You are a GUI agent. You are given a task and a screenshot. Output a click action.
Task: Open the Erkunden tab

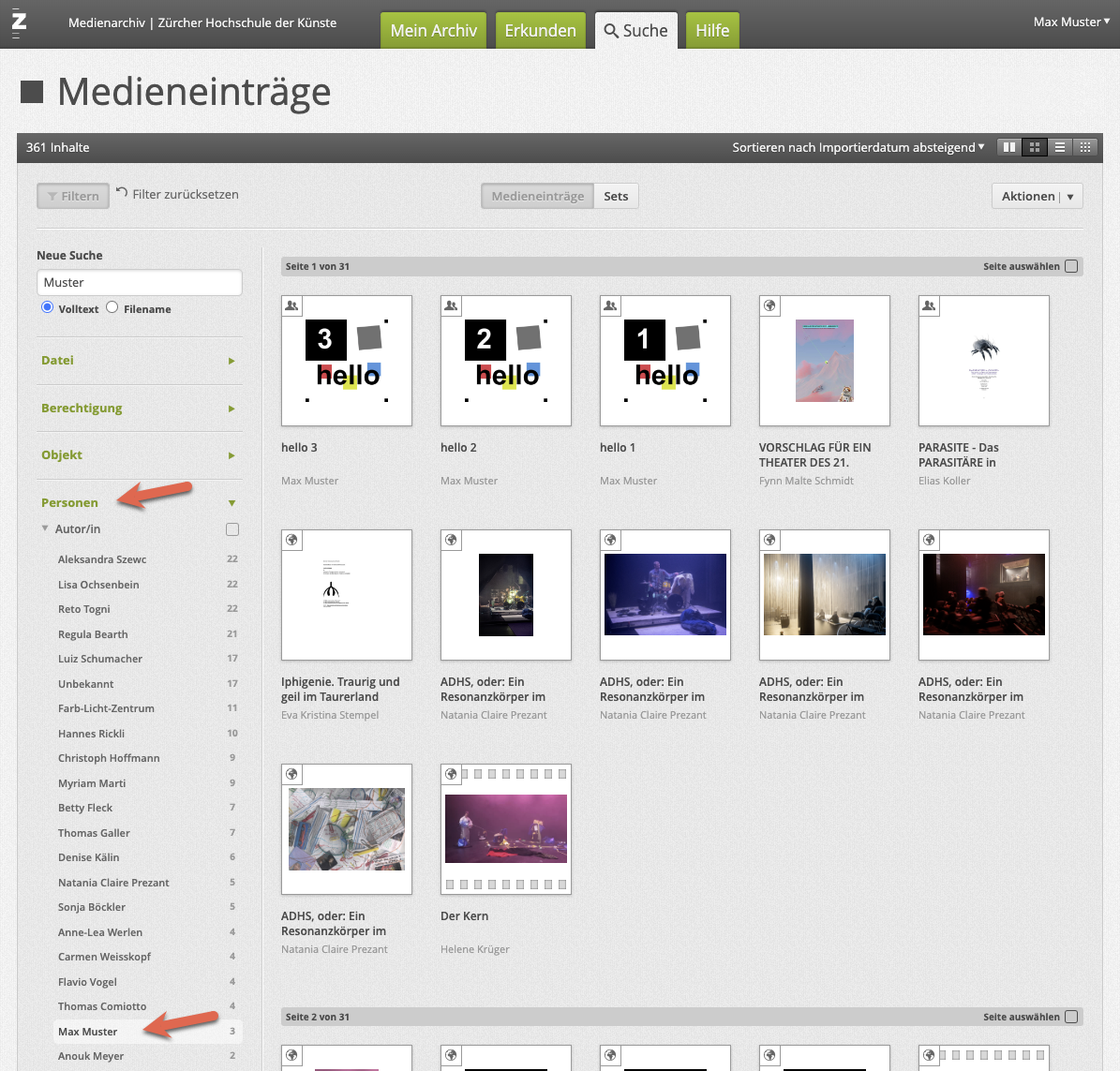pos(540,31)
